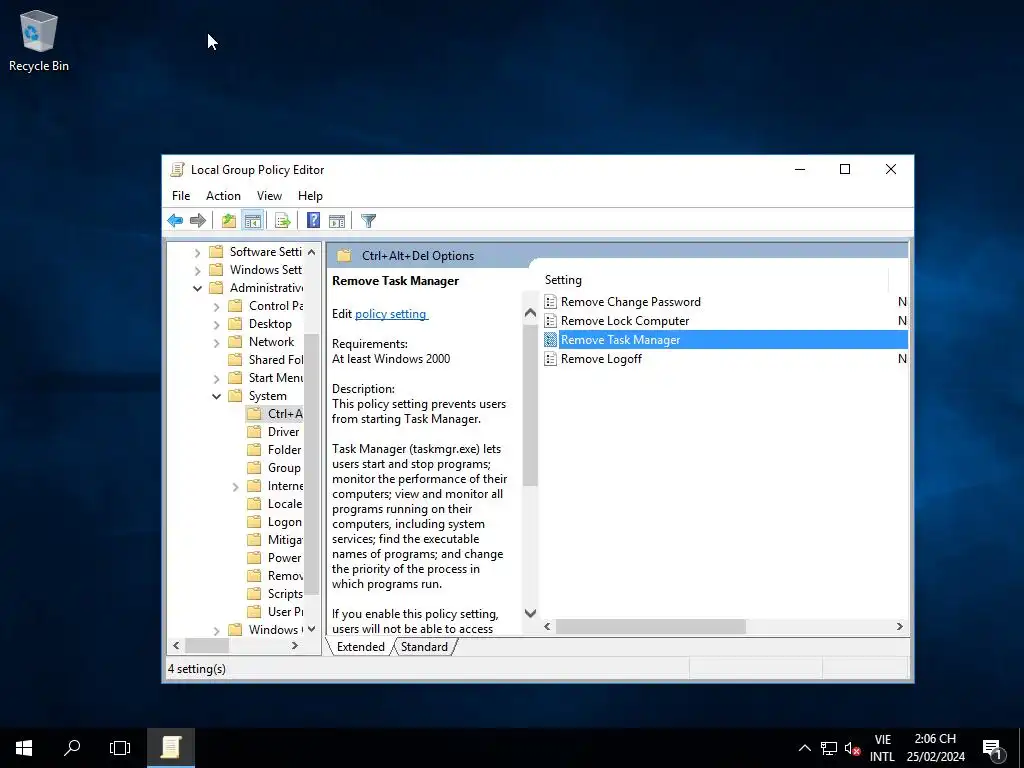Toggle Show/Hide Console Tree toolbar icon
Image resolution: width=1024 pixels, height=768 pixels.
253,221
